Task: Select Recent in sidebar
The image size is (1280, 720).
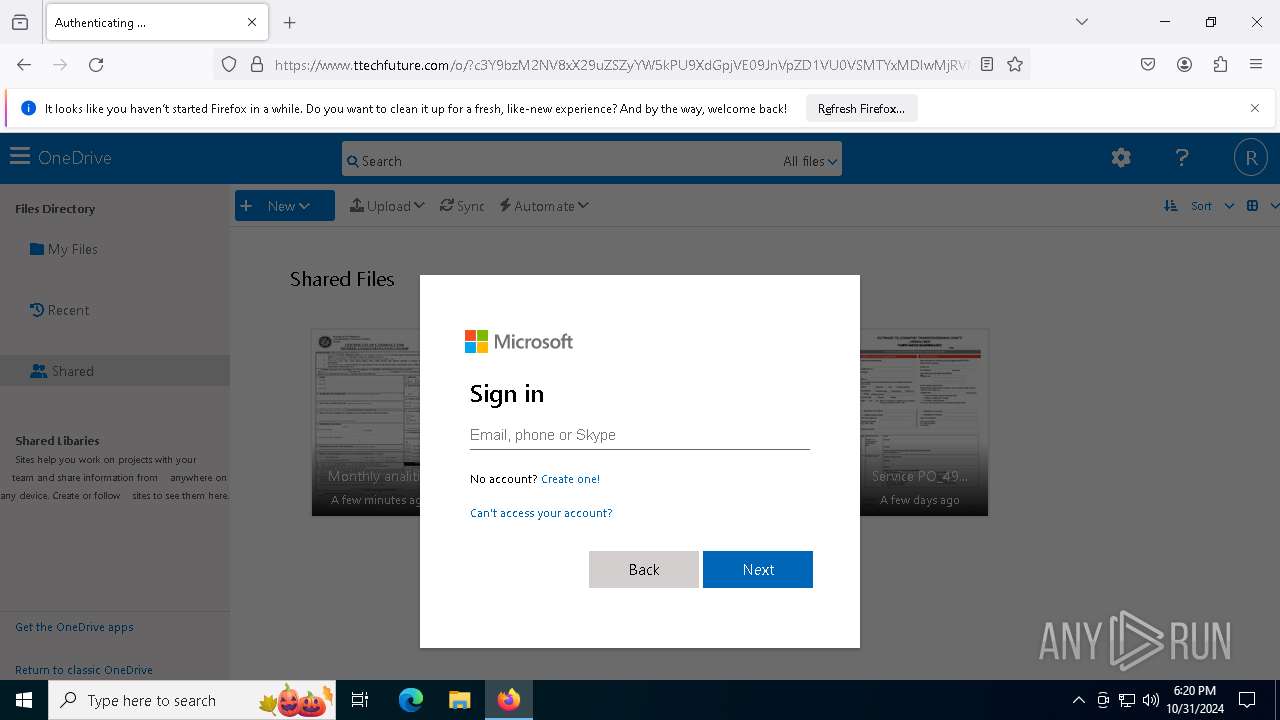Action: [59, 310]
